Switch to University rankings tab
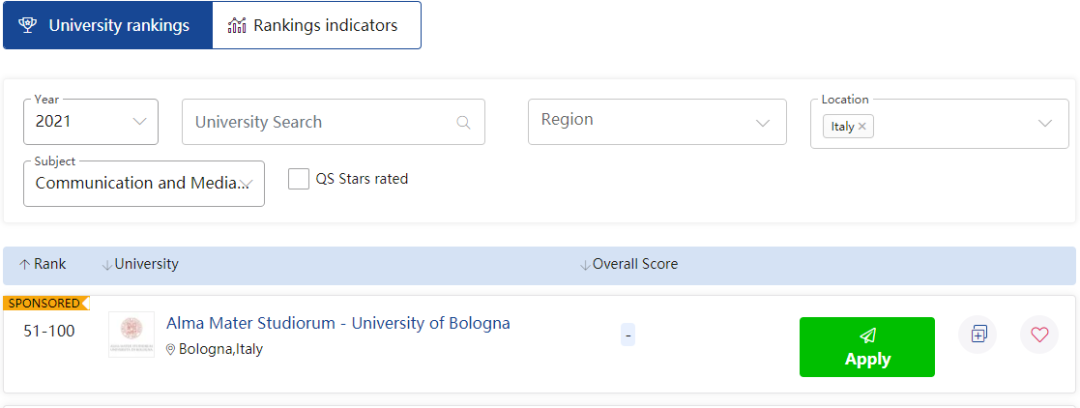This screenshot has height=408, width=1080. (108, 26)
